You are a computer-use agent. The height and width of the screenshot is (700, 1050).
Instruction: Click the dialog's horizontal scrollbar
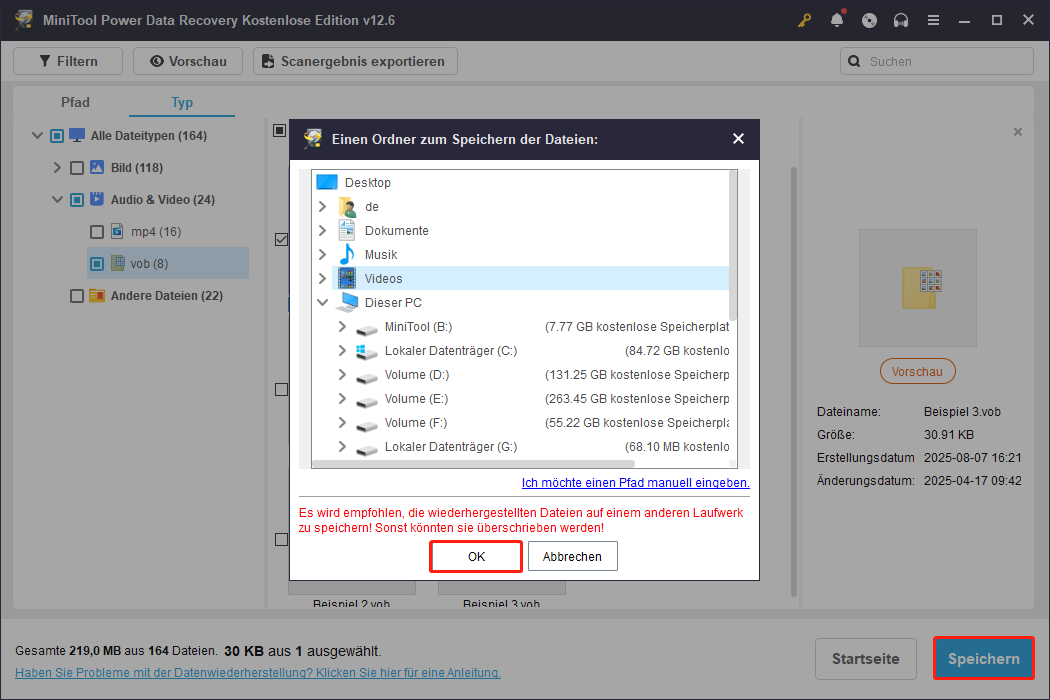point(473,464)
